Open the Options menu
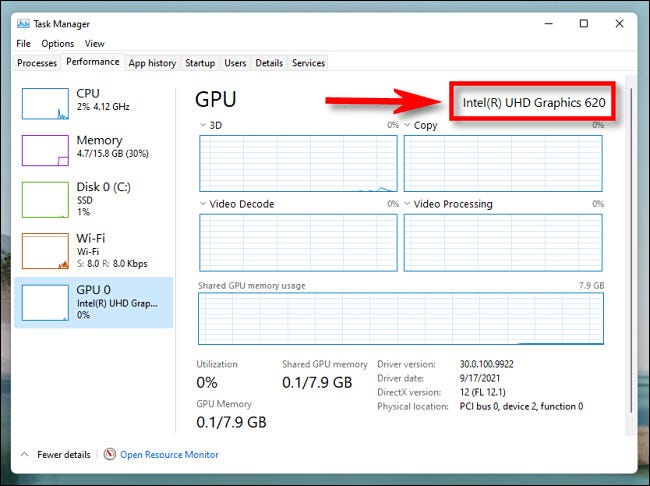The width and height of the screenshot is (650, 486). tap(58, 44)
